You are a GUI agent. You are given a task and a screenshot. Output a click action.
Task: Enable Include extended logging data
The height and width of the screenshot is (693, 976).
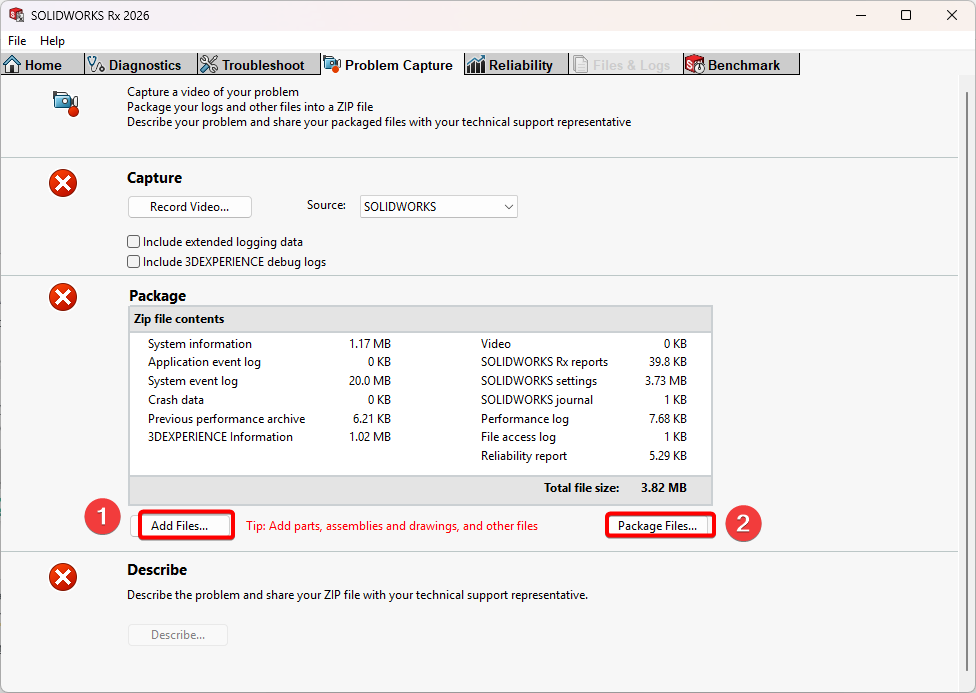[133, 242]
